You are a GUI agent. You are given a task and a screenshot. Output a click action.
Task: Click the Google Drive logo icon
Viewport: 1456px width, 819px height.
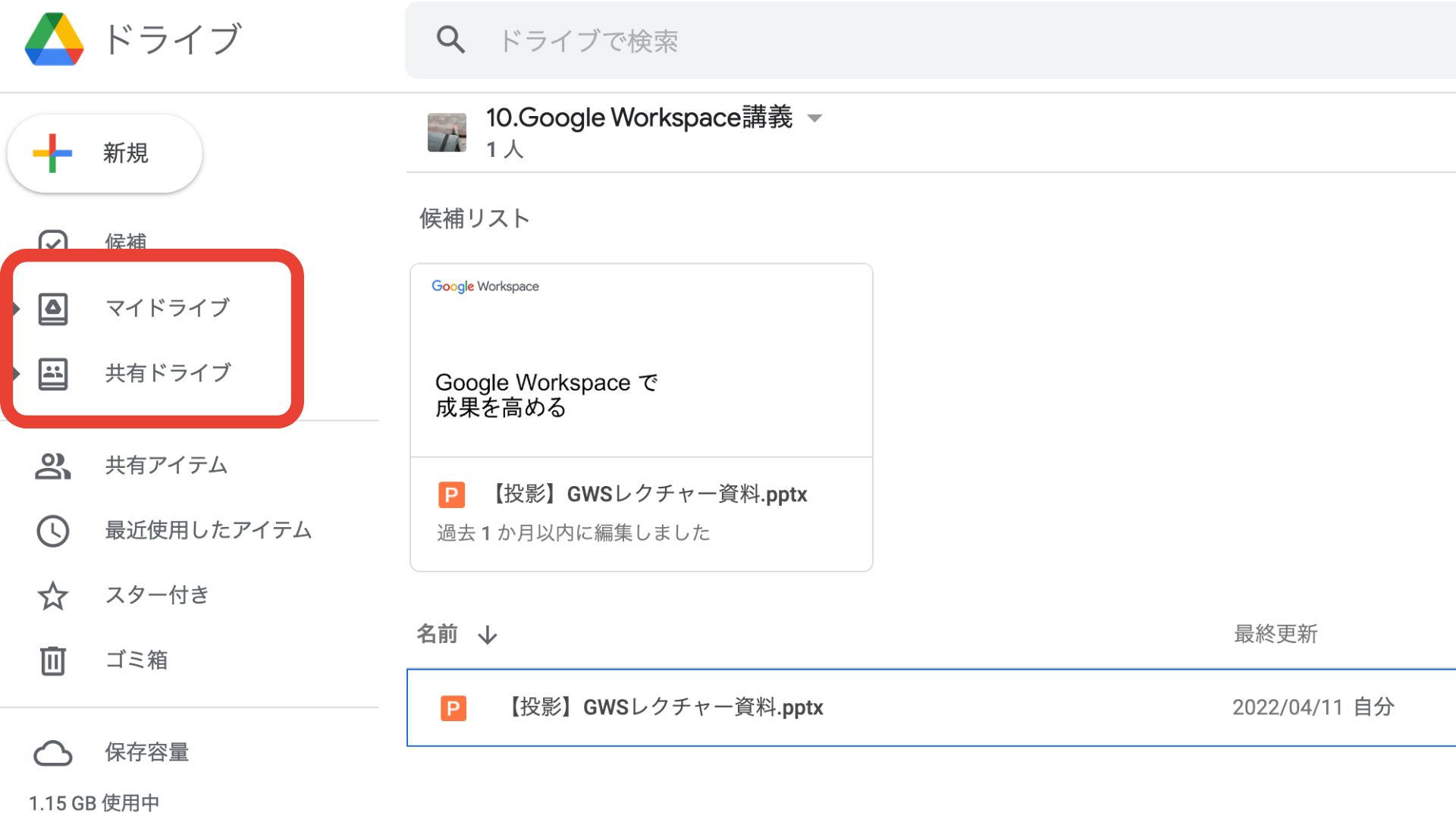pos(54,39)
